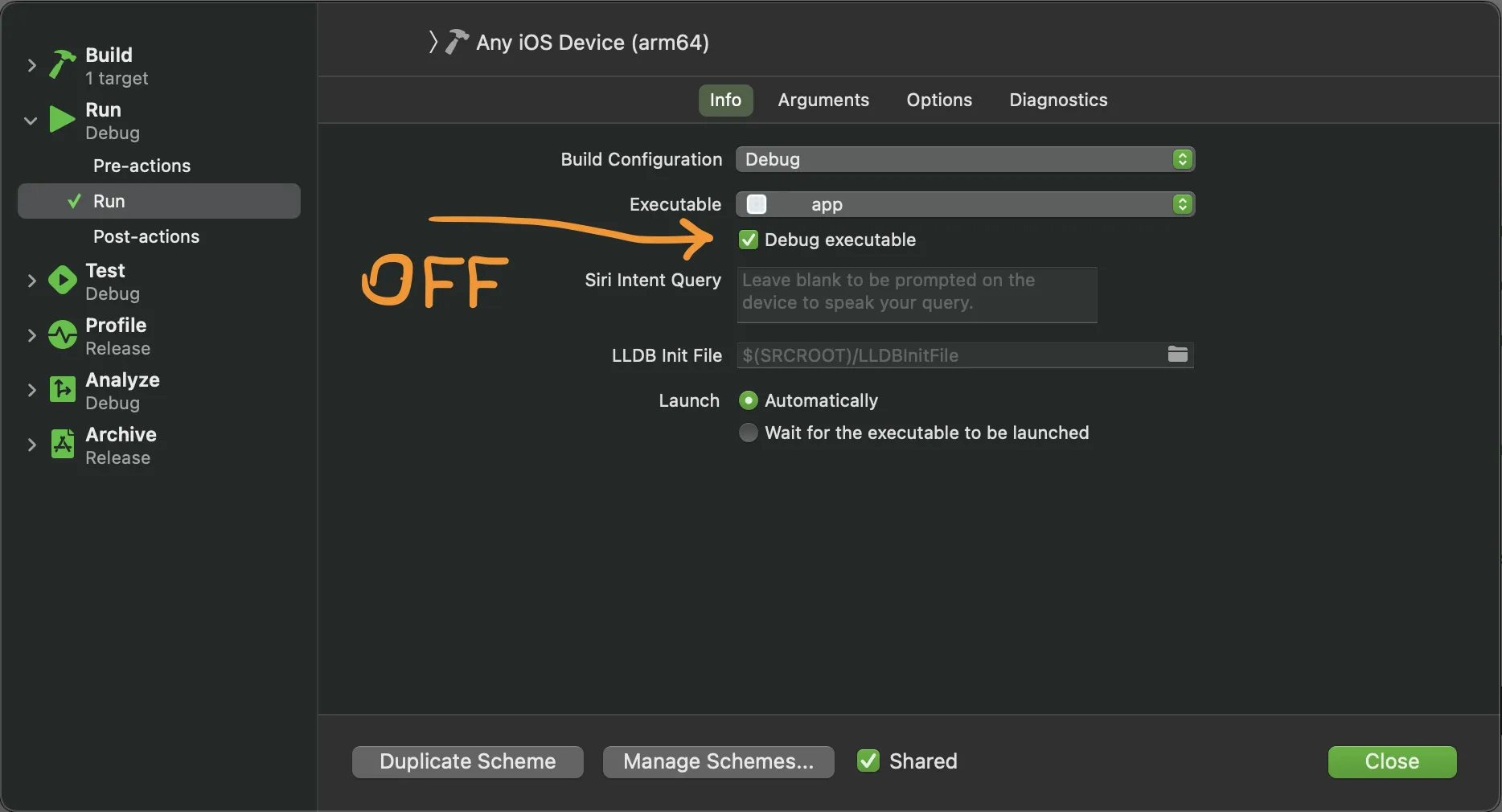Click the Test diamond icon
1502x812 pixels.
(62, 281)
